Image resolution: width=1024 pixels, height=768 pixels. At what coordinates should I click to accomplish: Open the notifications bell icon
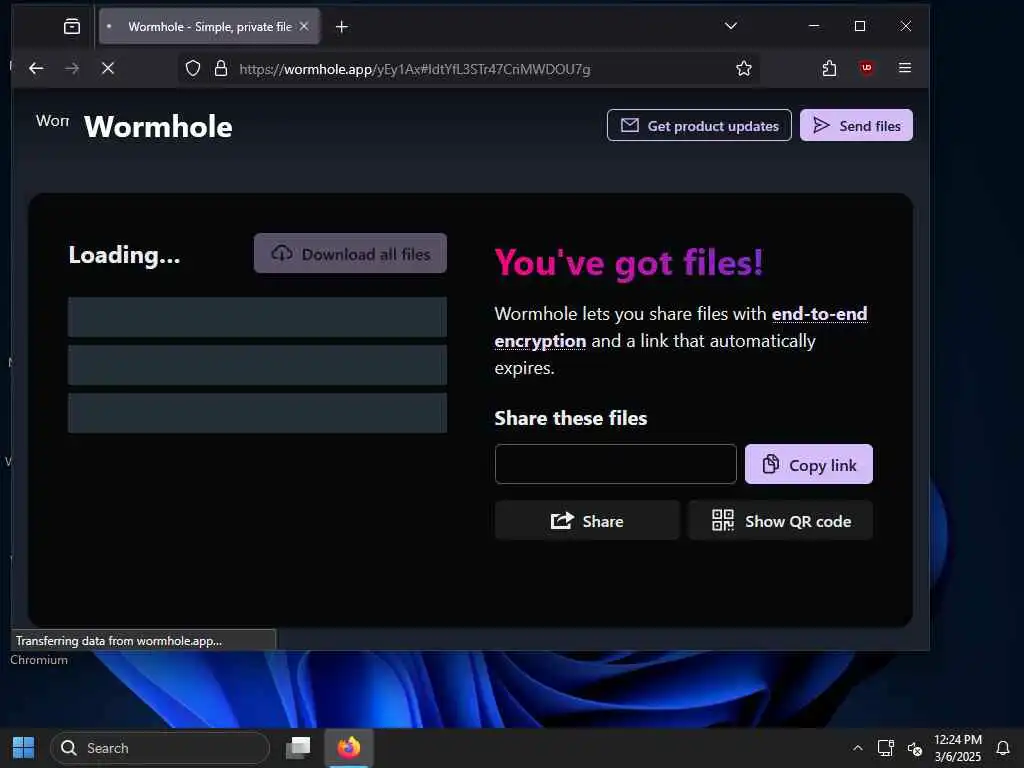[x=1003, y=748]
